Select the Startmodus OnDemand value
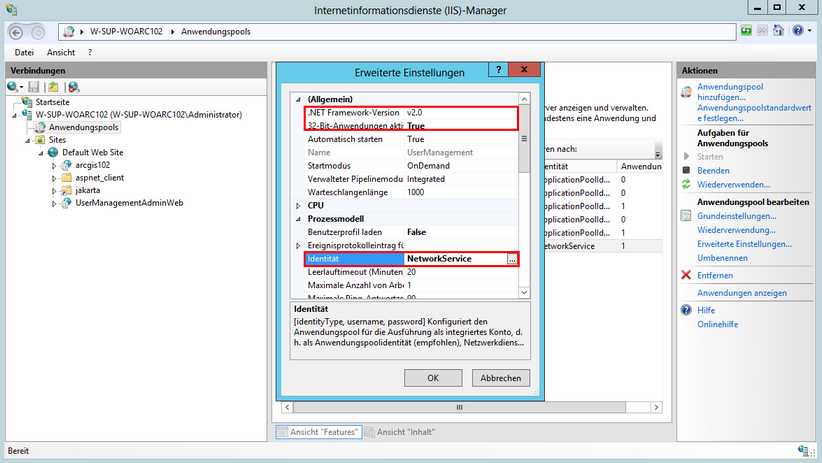 (x=428, y=166)
